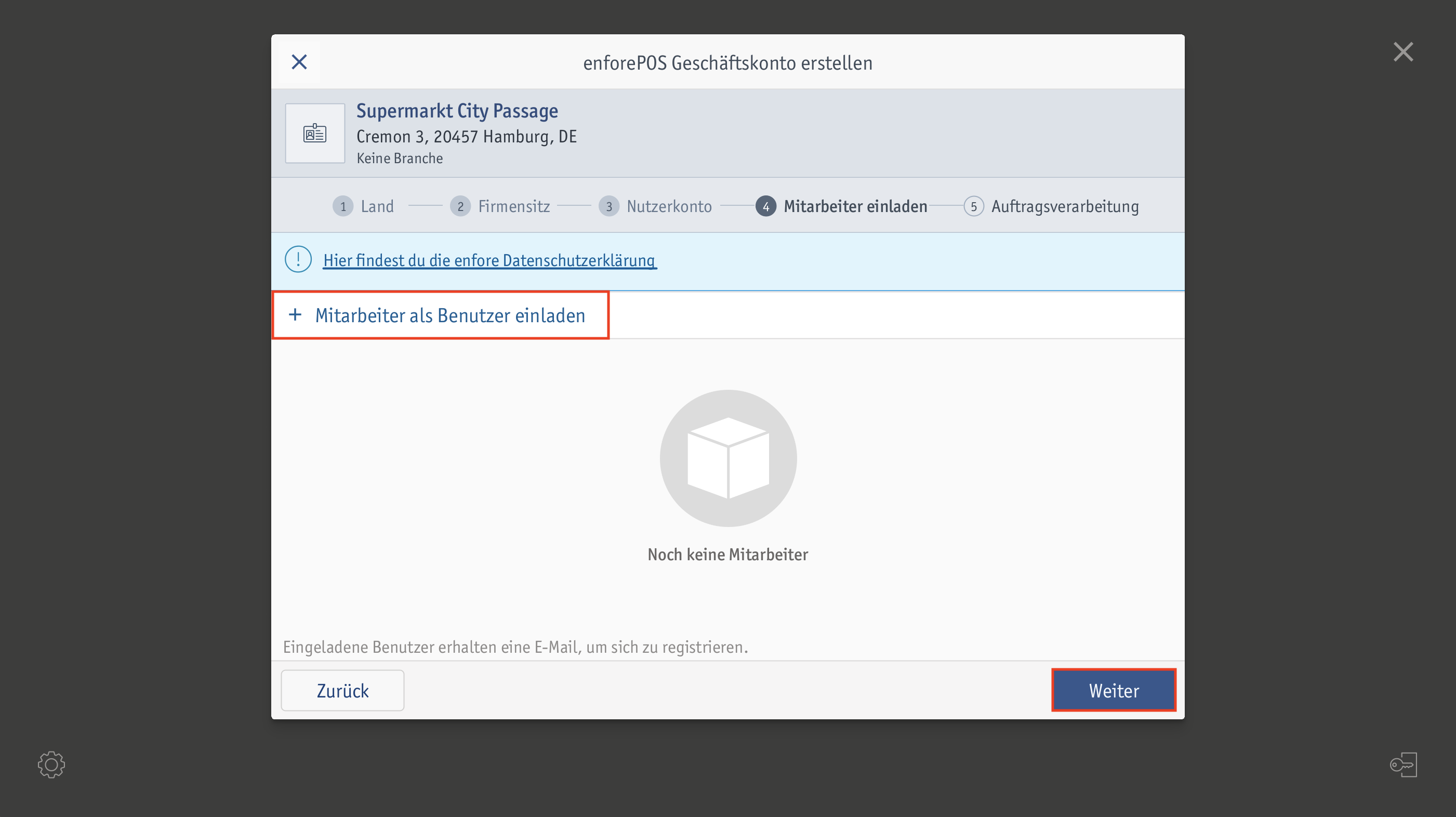Select step 5 Auftragsverarbeitung

pos(1051,206)
